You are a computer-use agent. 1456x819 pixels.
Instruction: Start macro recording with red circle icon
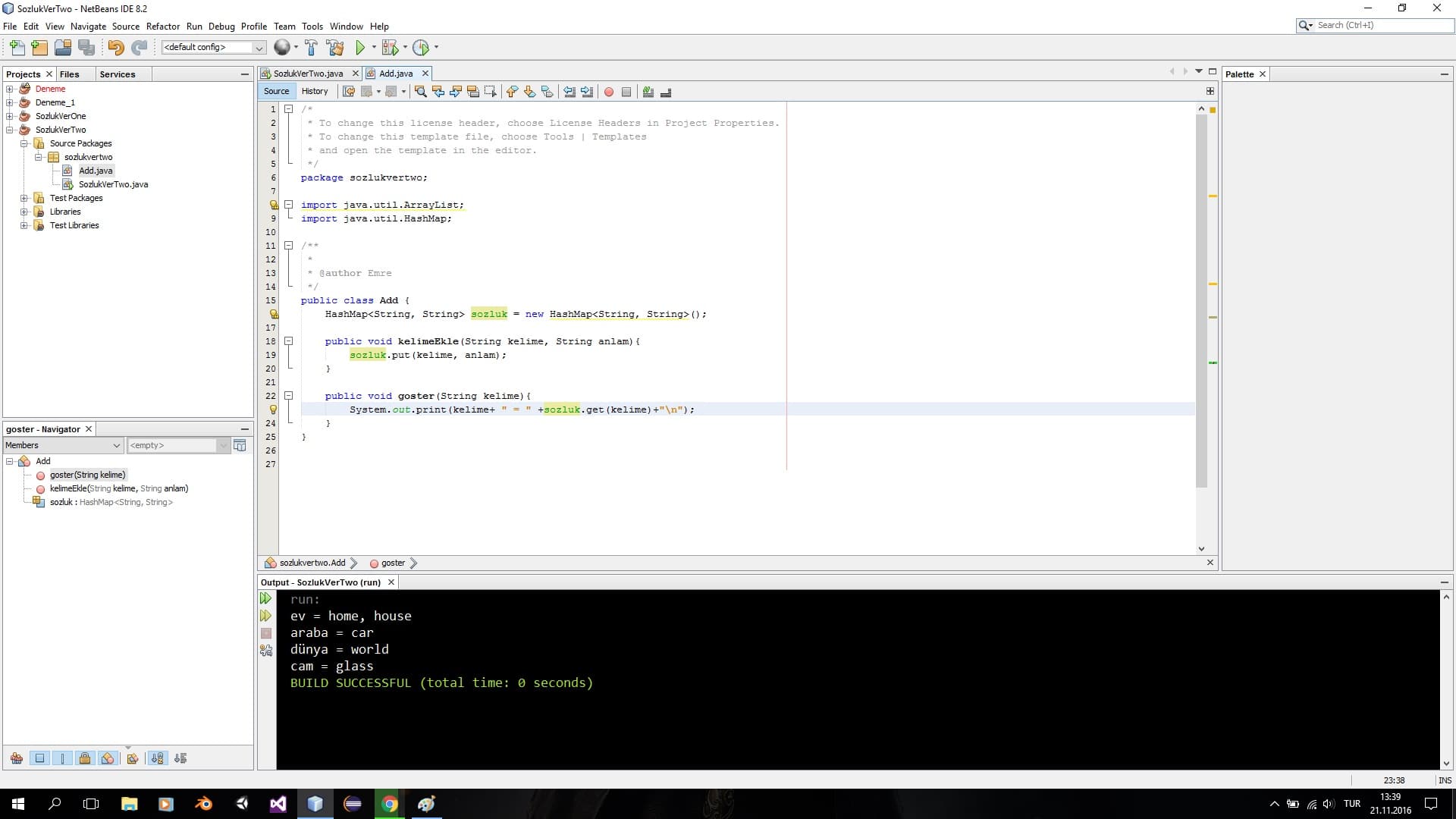tap(608, 92)
